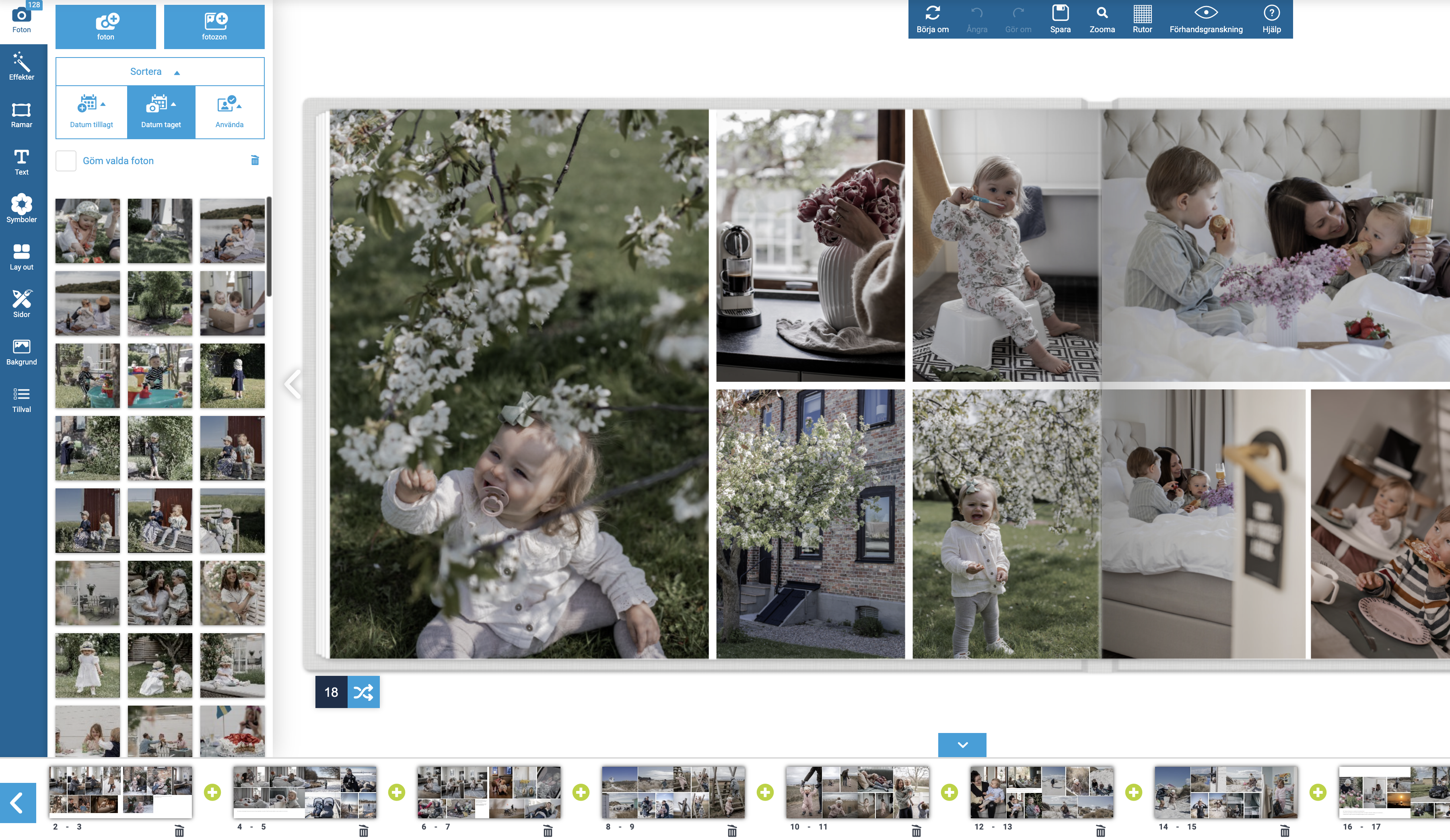1450x840 pixels.
Task: Click the Ångra undo button
Action: pos(976,20)
